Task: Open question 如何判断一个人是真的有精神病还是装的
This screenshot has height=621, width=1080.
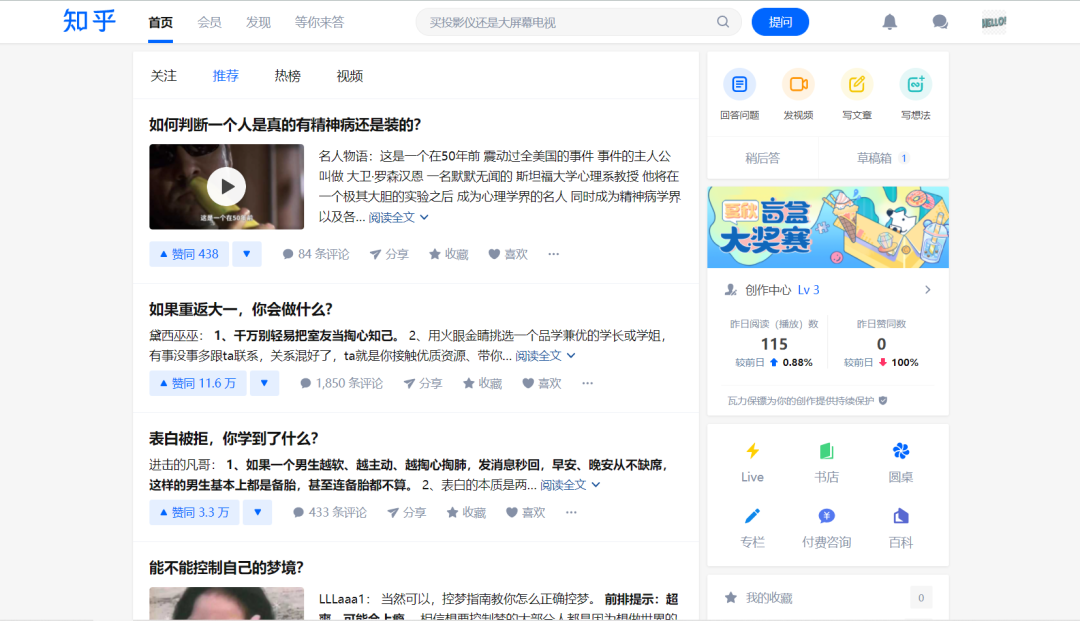Action: pyautogui.click(x=284, y=125)
